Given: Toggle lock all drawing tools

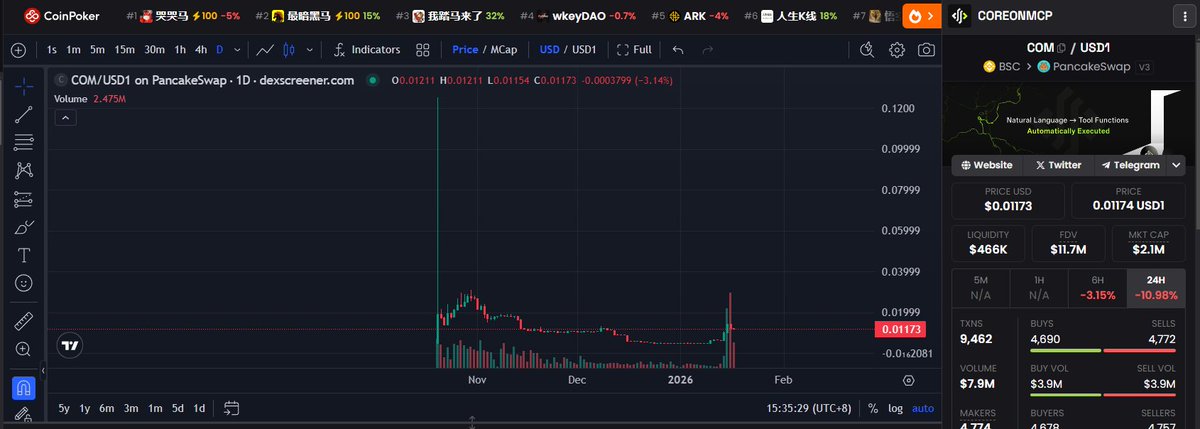Looking at the screenshot, I should pos(23,414).
